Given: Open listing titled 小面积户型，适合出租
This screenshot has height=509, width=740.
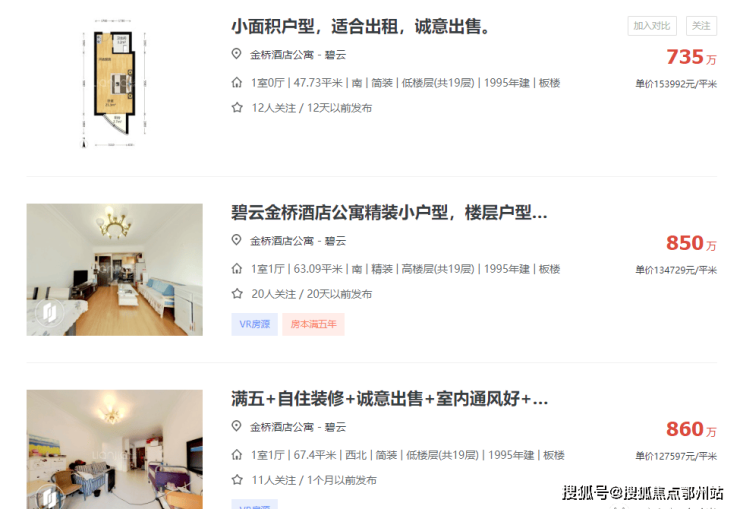Looking at the screenshot, I should 361,26.
